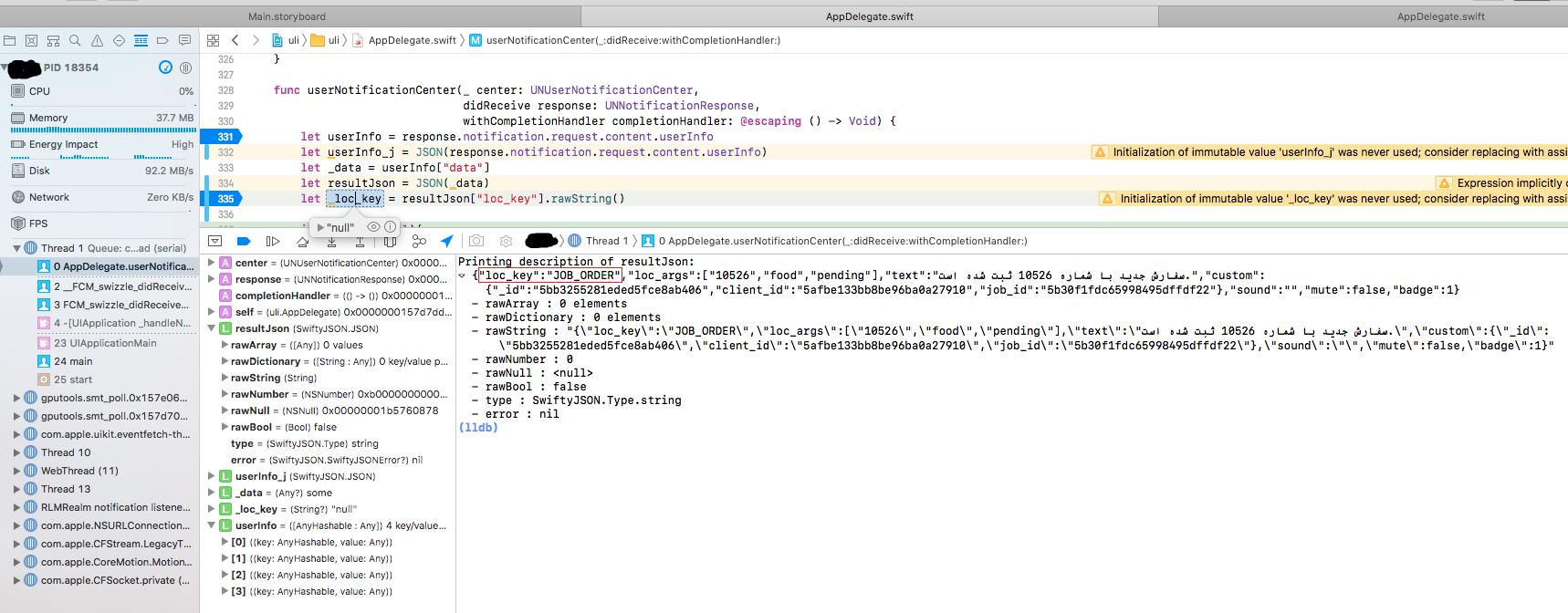Go back in editor history
The width and height of the screenshot is (1568, 613).
pos(235,40)
